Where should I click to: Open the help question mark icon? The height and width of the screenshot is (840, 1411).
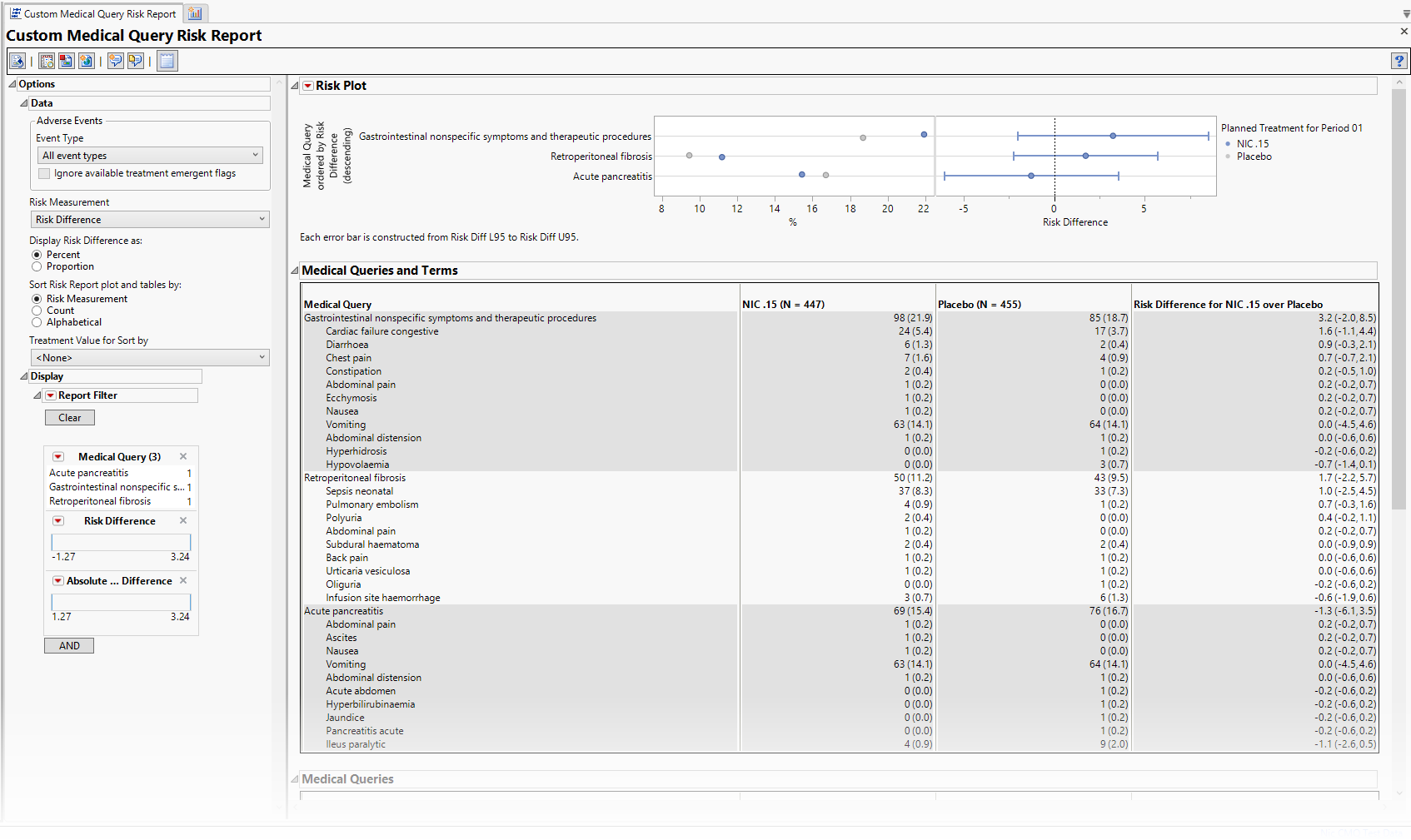coord(1399,61)
